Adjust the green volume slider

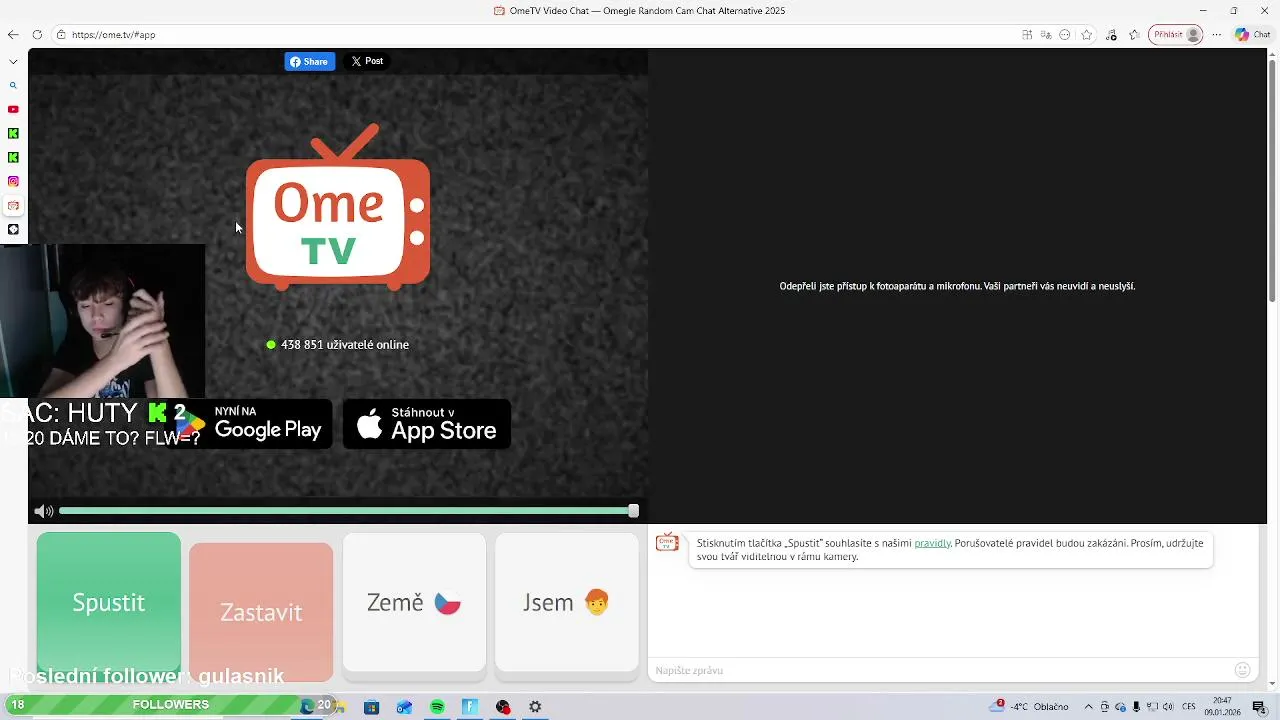(348, 511)
